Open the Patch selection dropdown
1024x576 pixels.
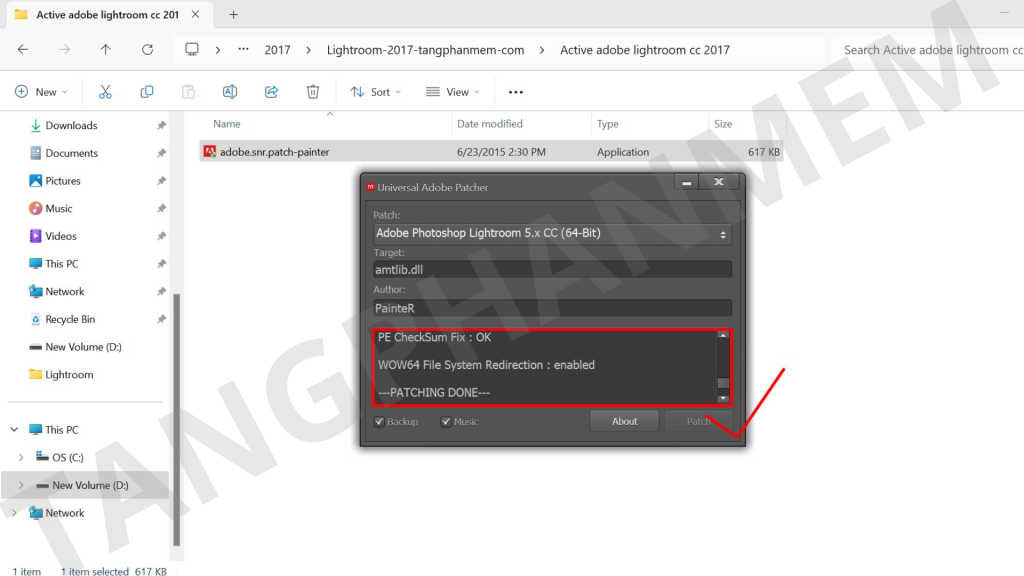tap(552, 234)
